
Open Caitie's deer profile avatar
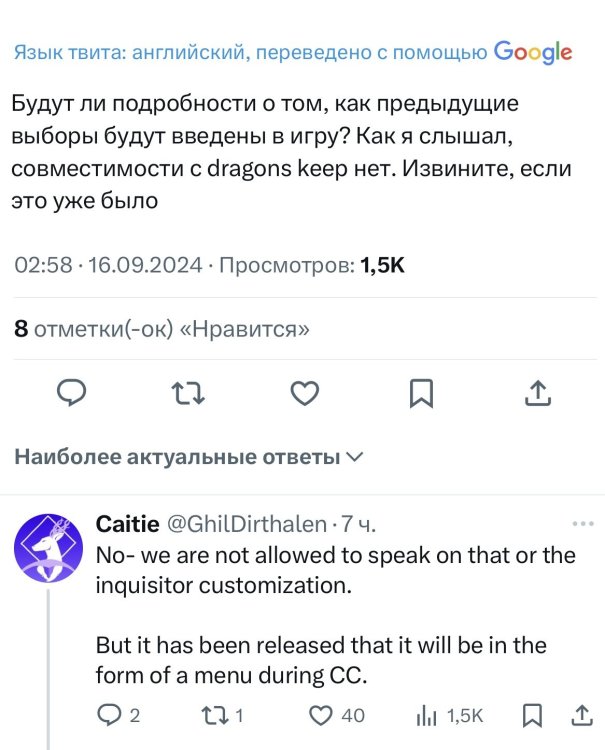48,548
